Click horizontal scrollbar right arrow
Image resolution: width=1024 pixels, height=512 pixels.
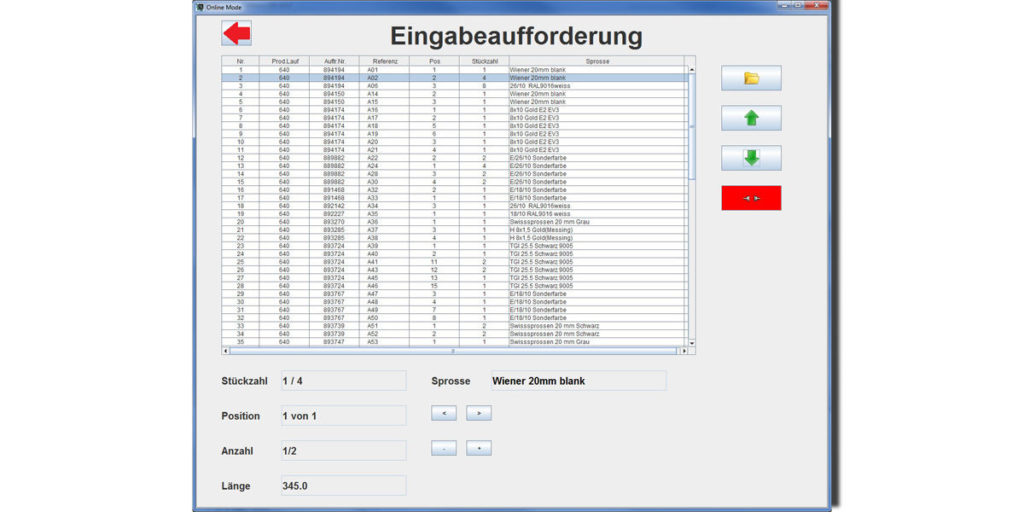point(684,351)
